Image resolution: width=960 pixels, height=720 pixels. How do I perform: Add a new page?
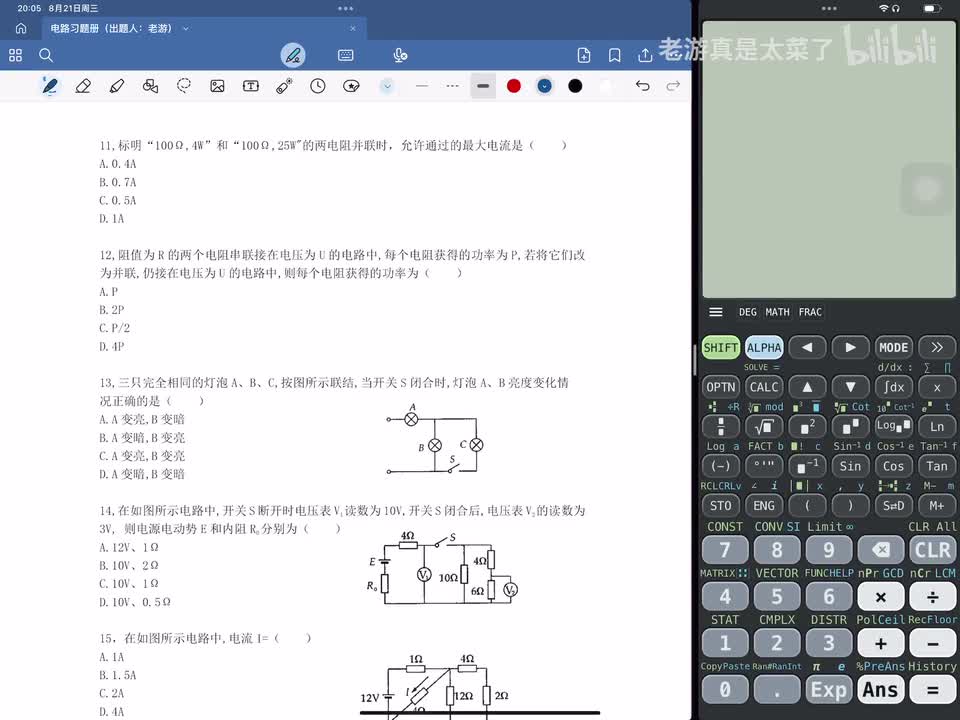(583, 55)
